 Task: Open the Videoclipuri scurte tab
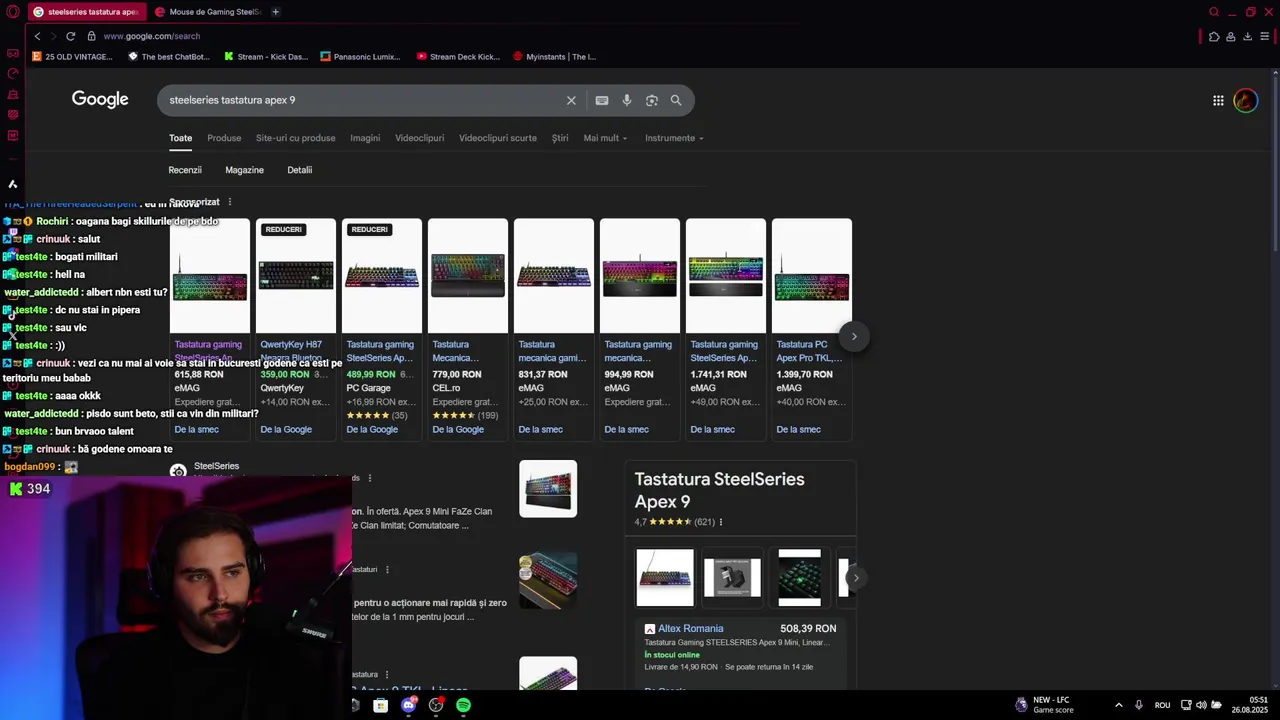click(498, 138)
